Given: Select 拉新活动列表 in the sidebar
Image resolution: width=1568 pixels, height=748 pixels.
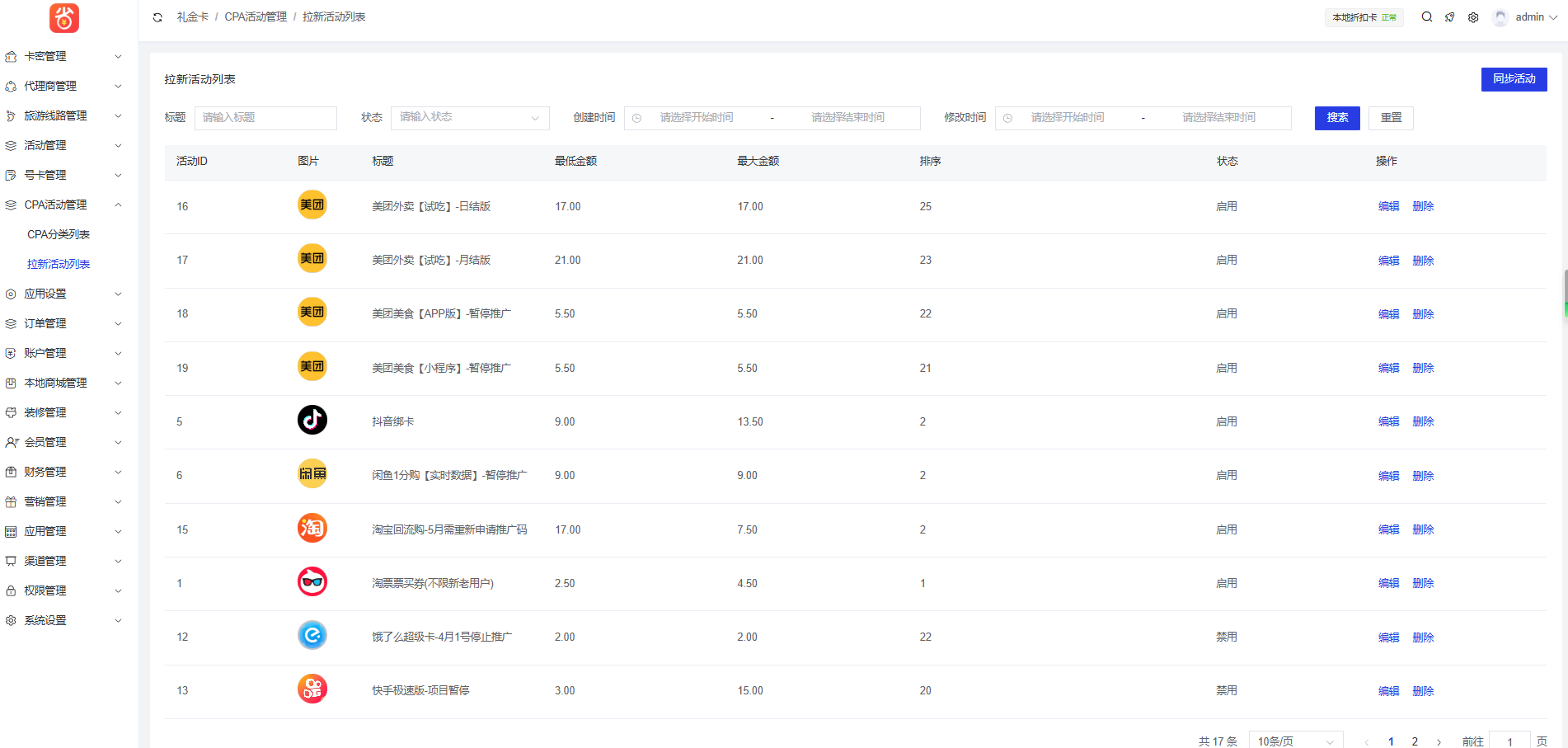Looking at the screenshot, I should (x=59, y=264).
